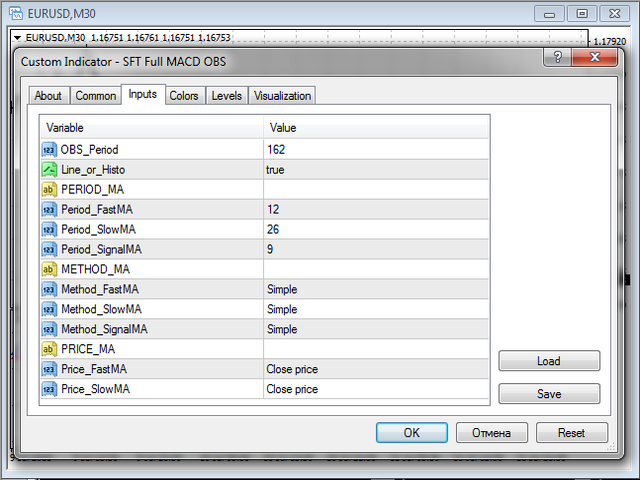This screenshot has height=480, width=640.
Task: Maximize the EURUSD,M30 chart window
Action: (x=582, y=14)
